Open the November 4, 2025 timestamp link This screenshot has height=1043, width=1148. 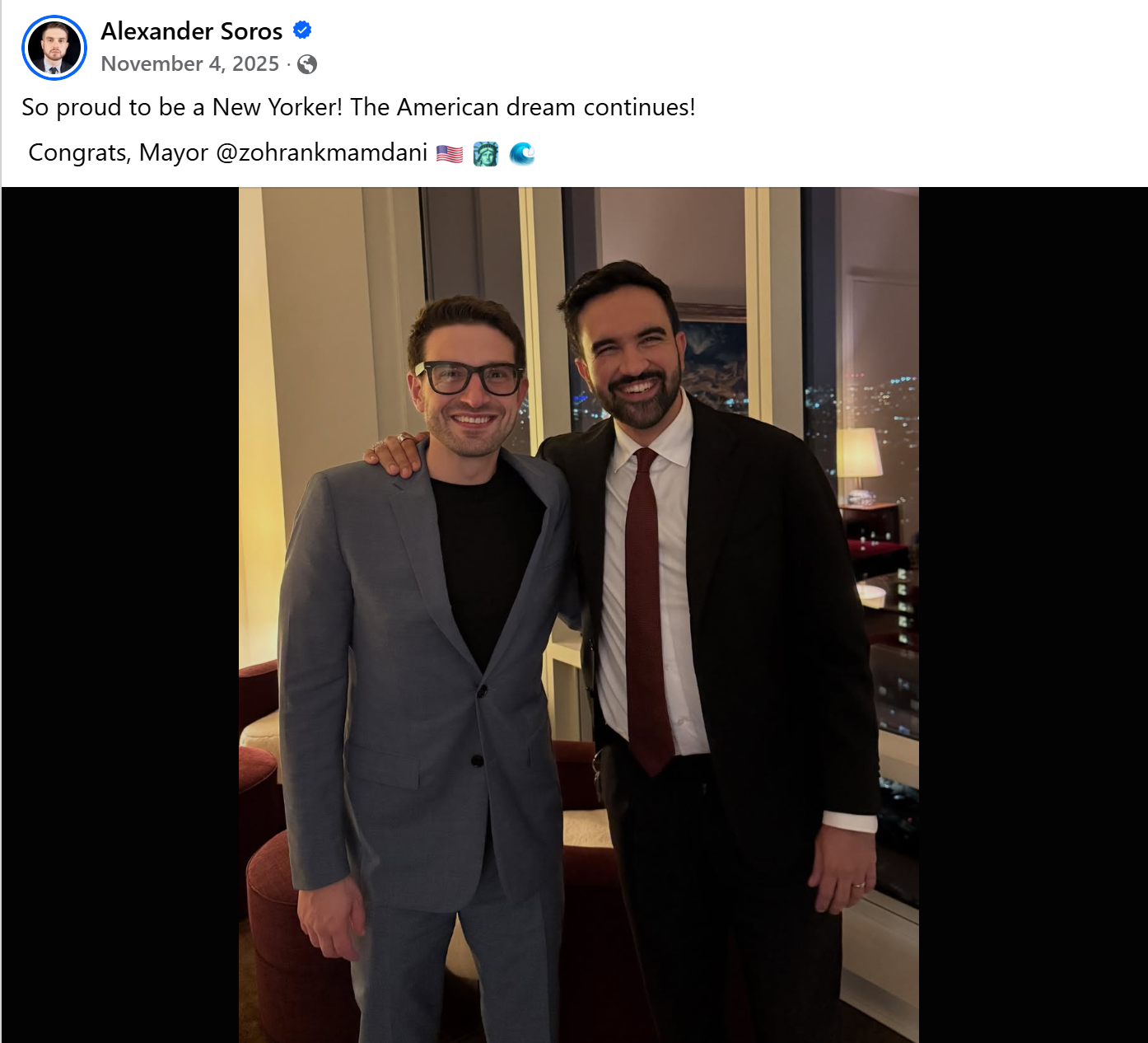pyautogui.click(x=190, y=64)
